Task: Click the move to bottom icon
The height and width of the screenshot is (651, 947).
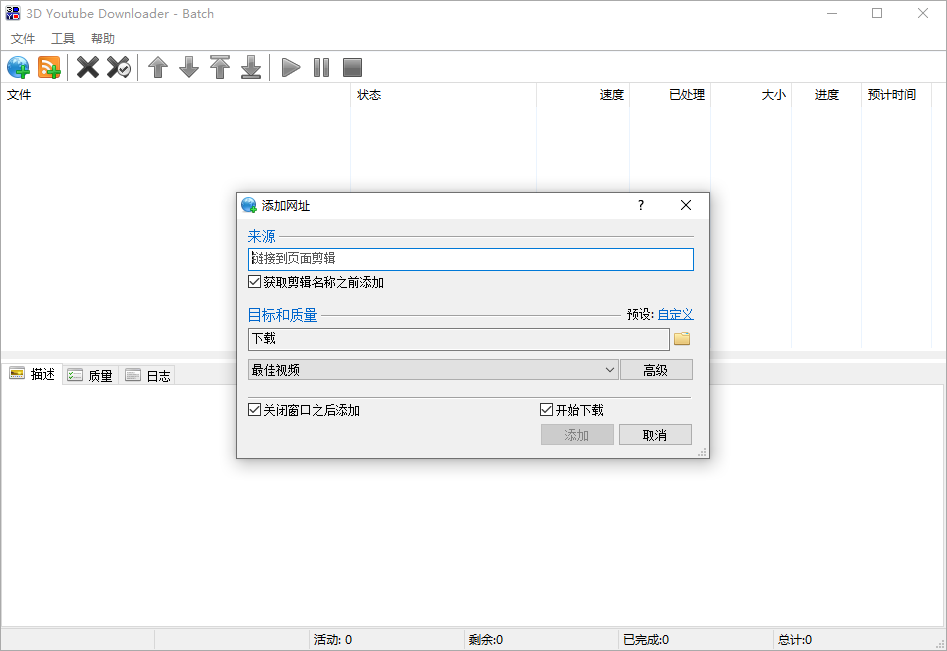Action: click(x=251, y=67)
